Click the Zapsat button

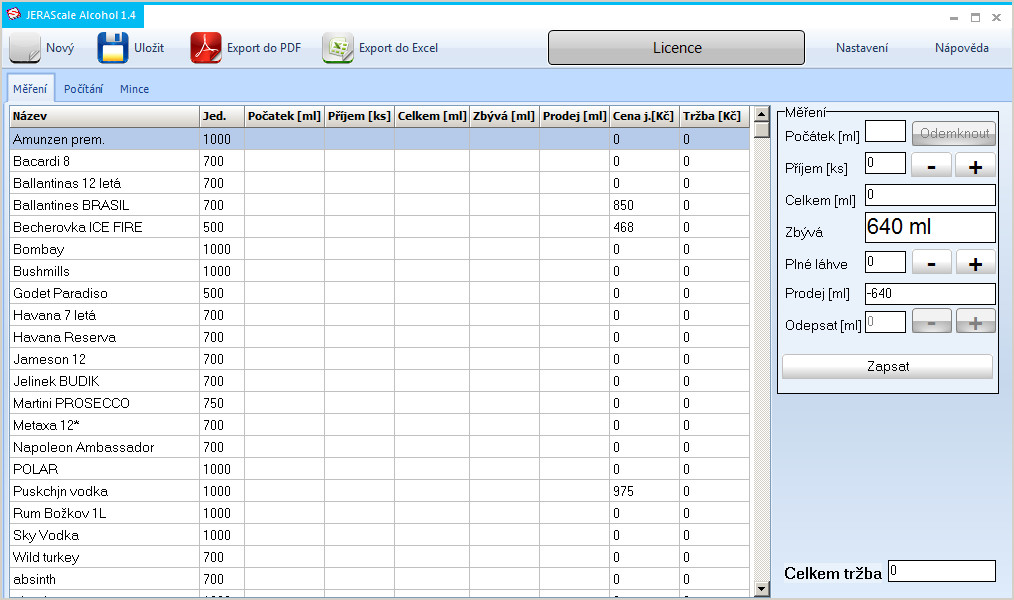(x=887, y=367)
